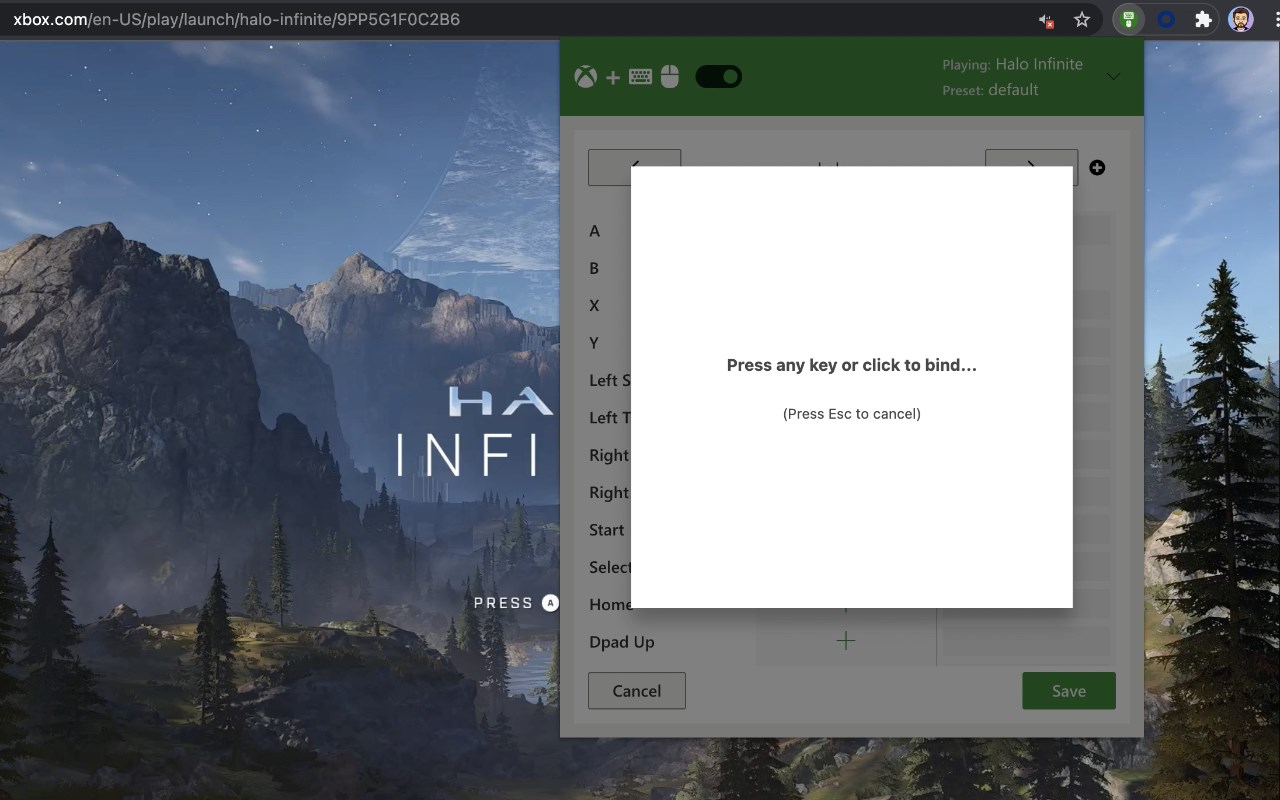Click the mouse icon in the green header
Image resolution: width=1280 pixels, height=800 pixels.
coord(670,77)
